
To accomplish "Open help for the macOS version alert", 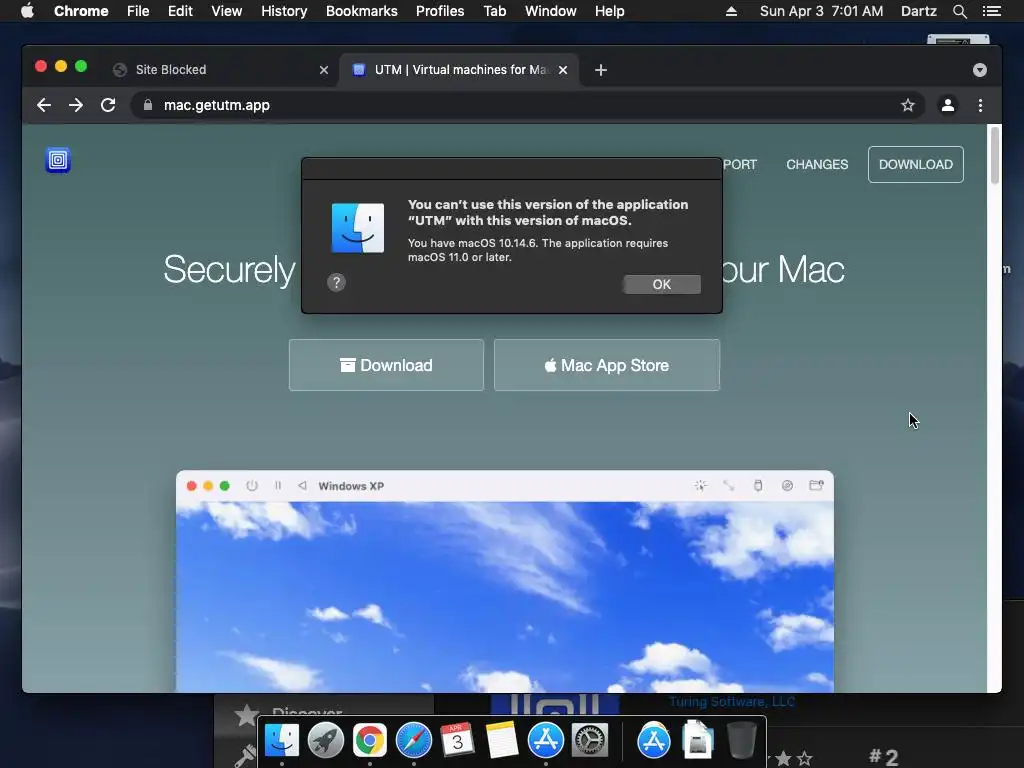I will point(336,283).
